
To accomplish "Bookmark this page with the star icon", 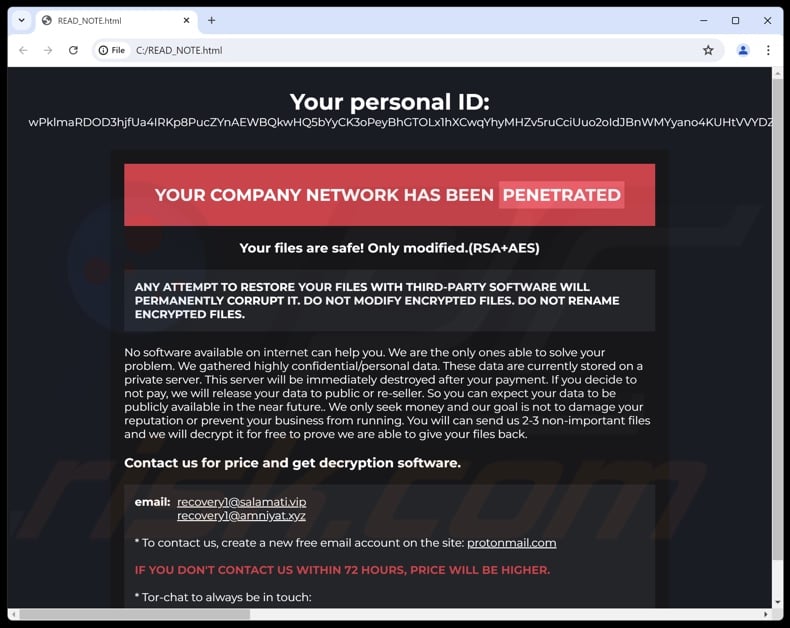I will tap(708, 50).
